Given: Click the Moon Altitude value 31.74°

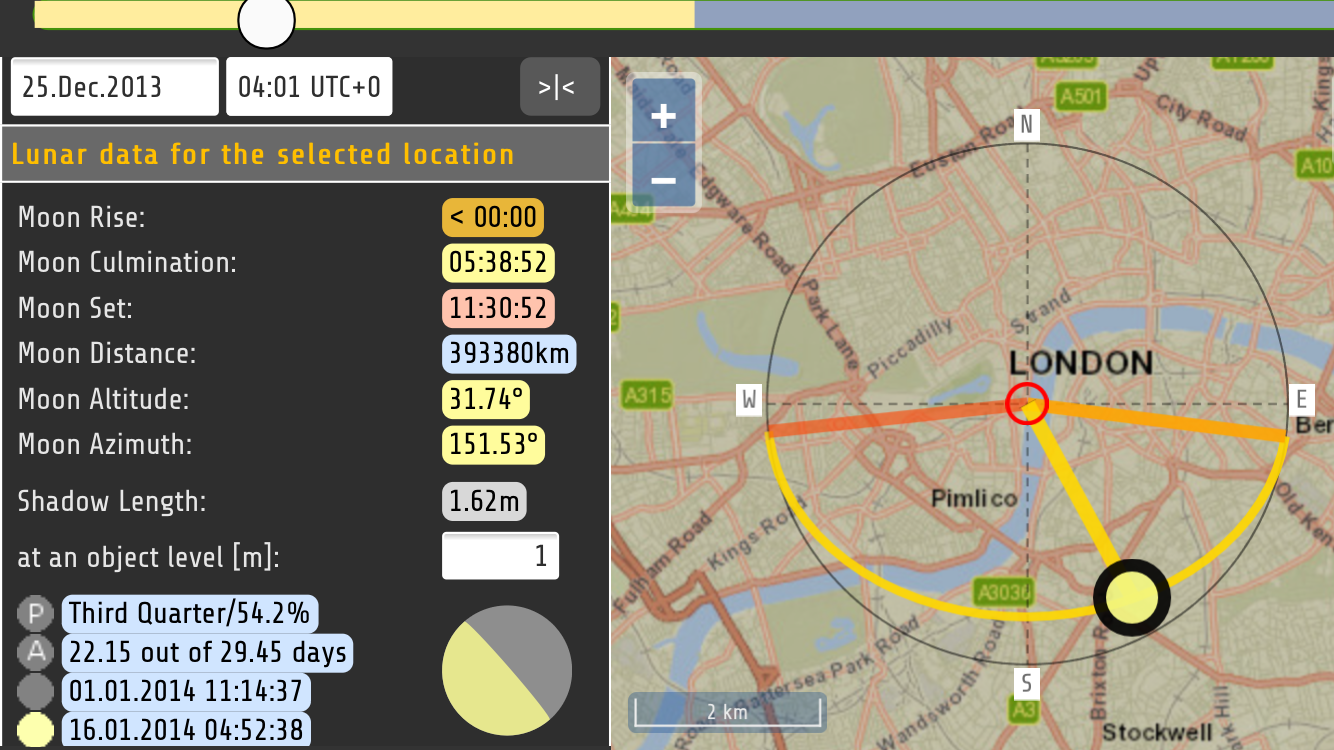Looking at the screenshot, I should 486,399.
